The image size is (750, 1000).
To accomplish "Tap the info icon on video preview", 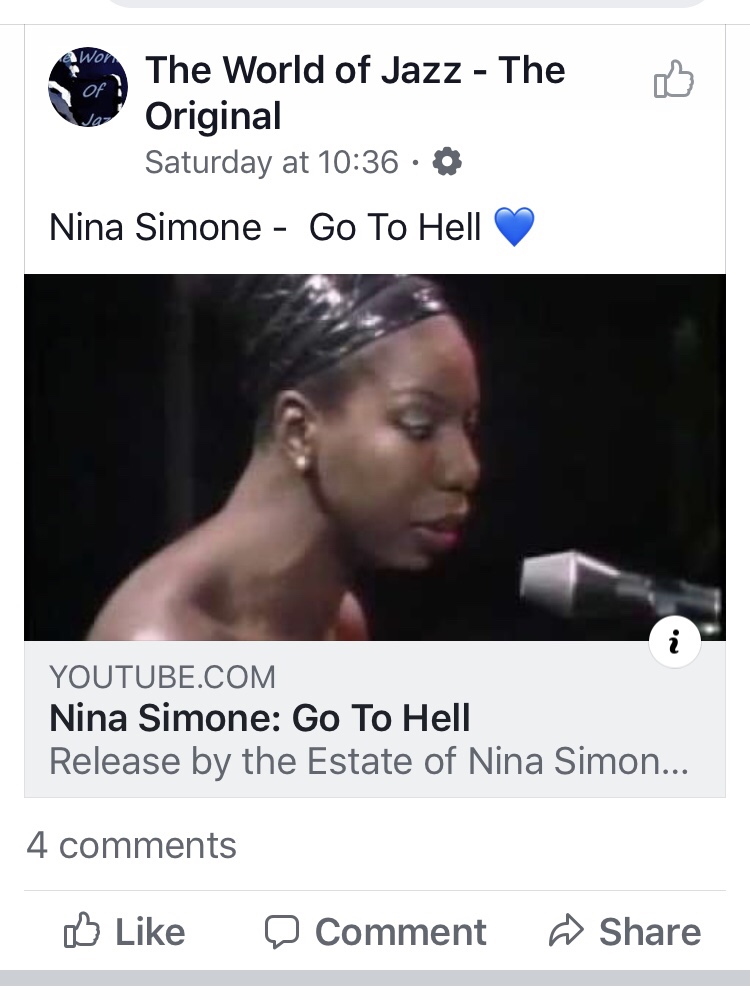I will (x=674, y=643).
